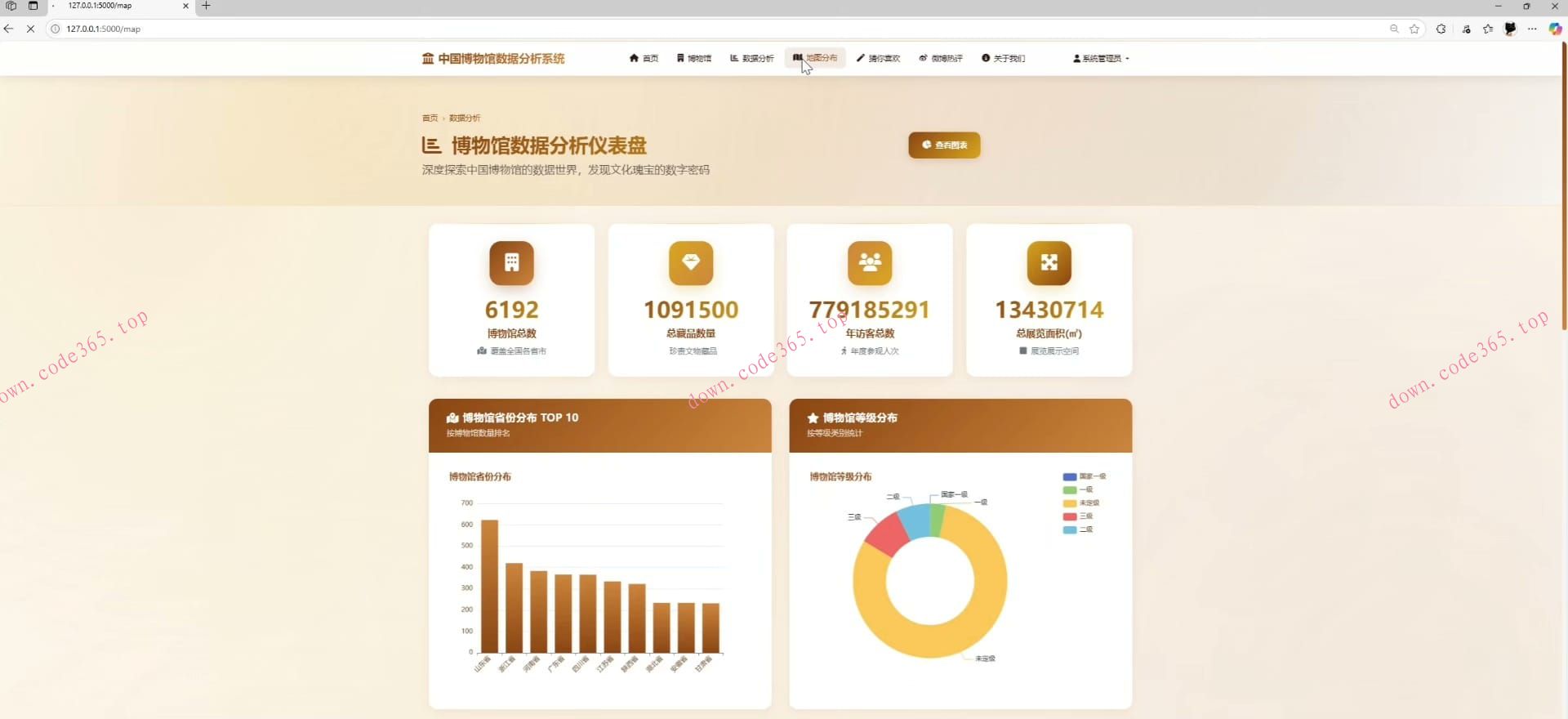Toggle the 三级 red legend item

pyautogui.click(x=1078, y=516)
